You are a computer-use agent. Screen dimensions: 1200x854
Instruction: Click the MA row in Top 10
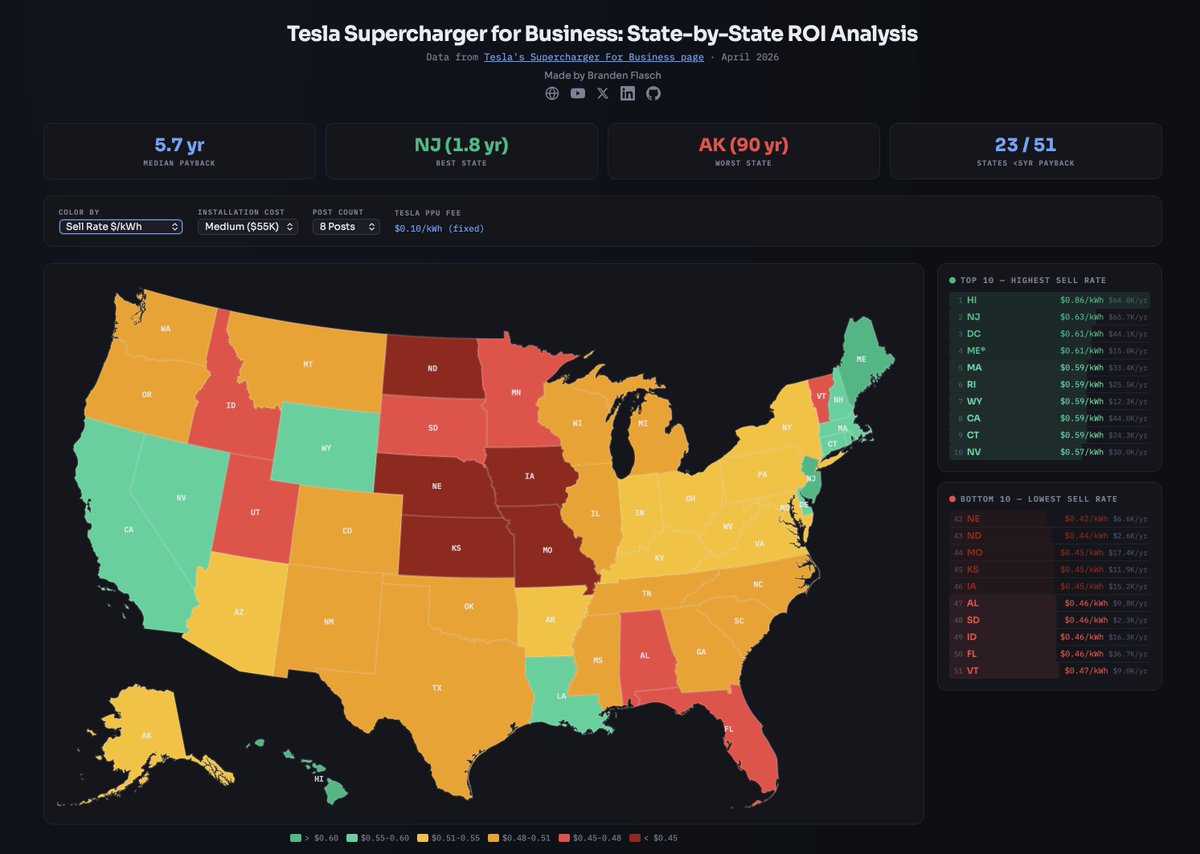pos(1049,368)
